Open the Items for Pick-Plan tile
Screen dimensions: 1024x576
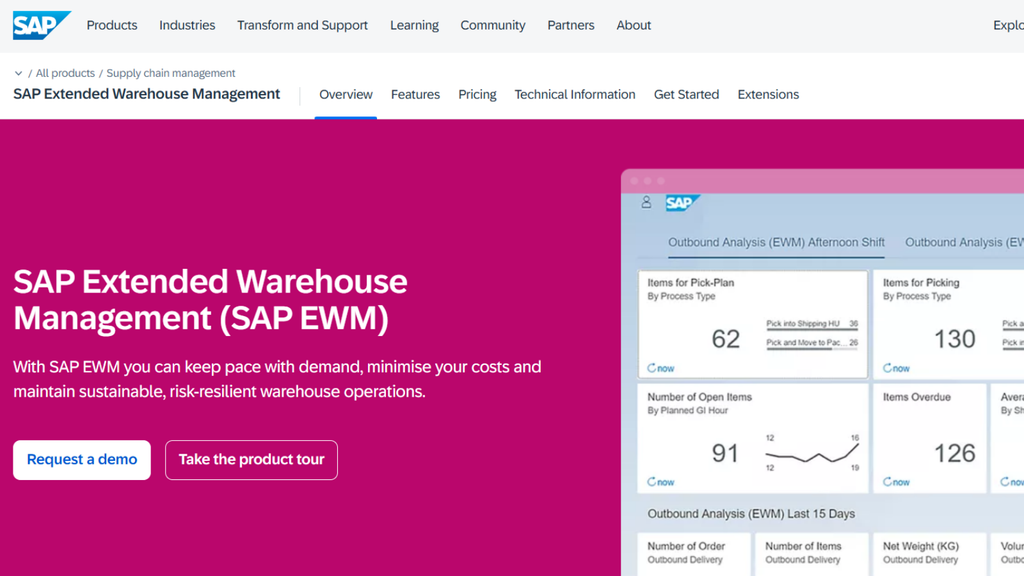click(753, 325)
